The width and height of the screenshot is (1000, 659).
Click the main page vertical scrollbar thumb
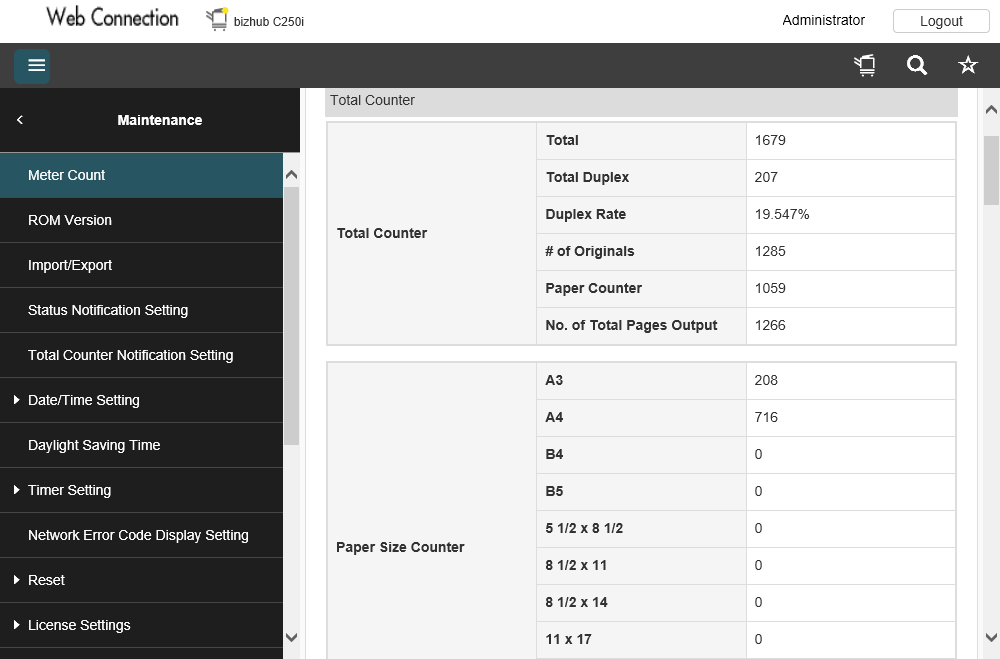click(991, 170)
